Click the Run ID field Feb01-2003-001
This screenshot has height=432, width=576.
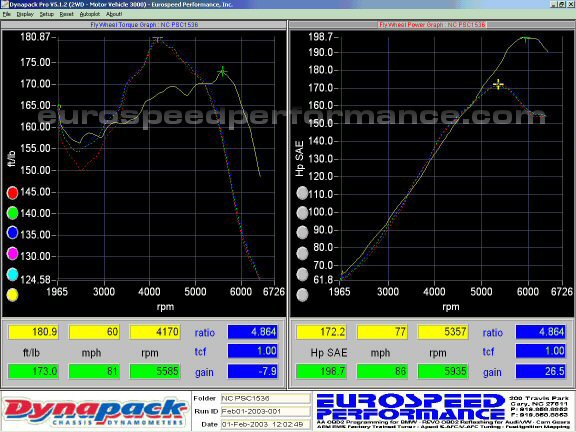265,411
